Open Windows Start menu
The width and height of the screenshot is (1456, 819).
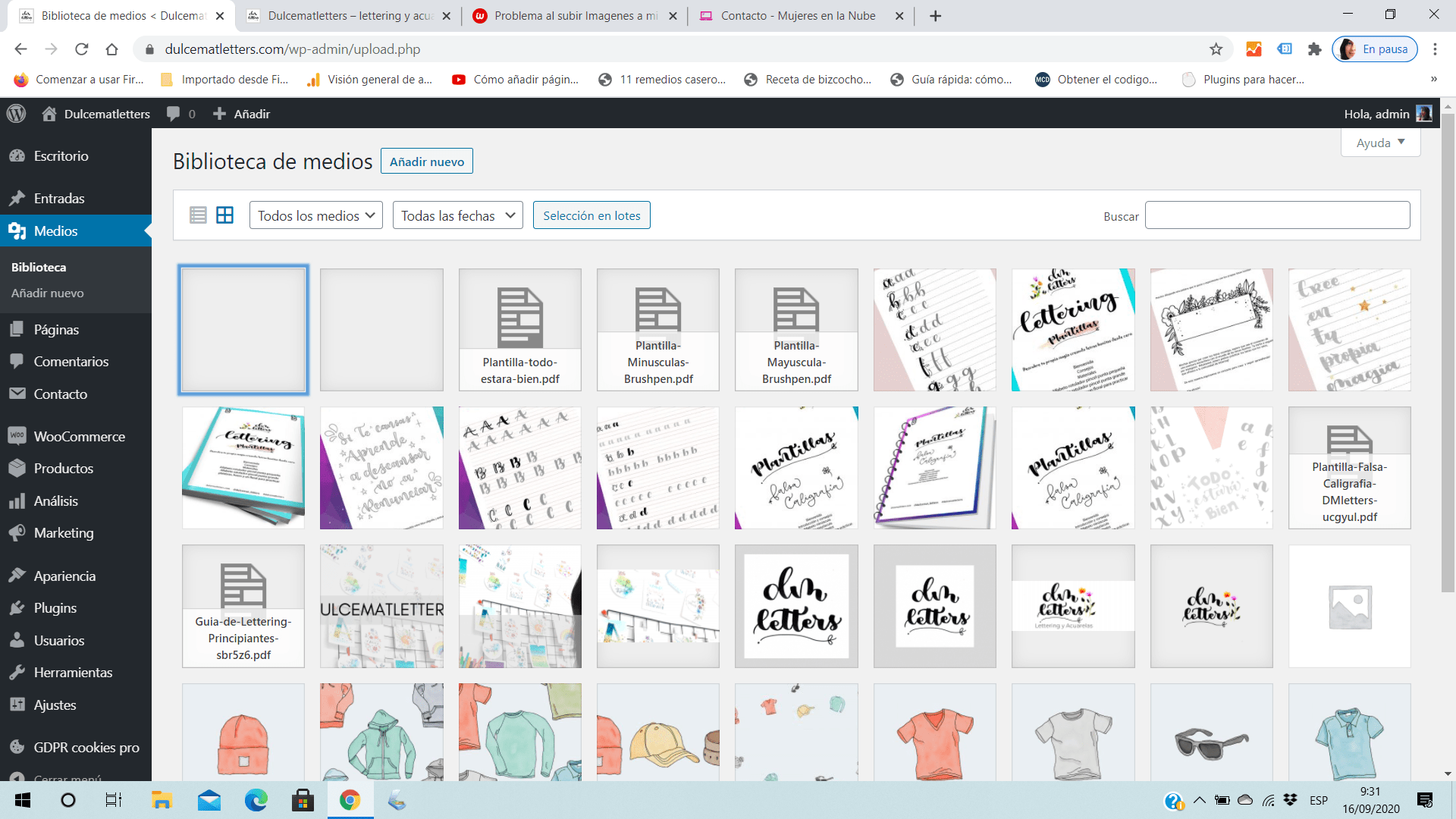click(x=23, y=800)
